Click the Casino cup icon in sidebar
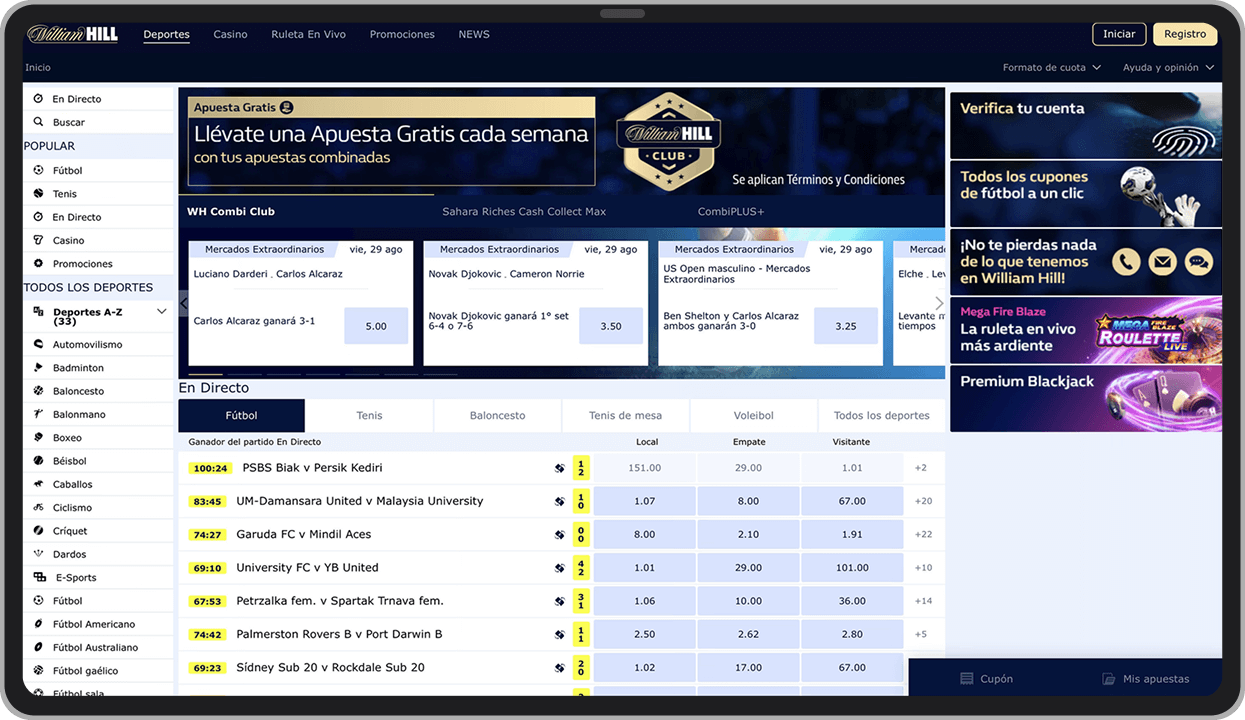Viewport: 1245px width, 720px height. 38,240
